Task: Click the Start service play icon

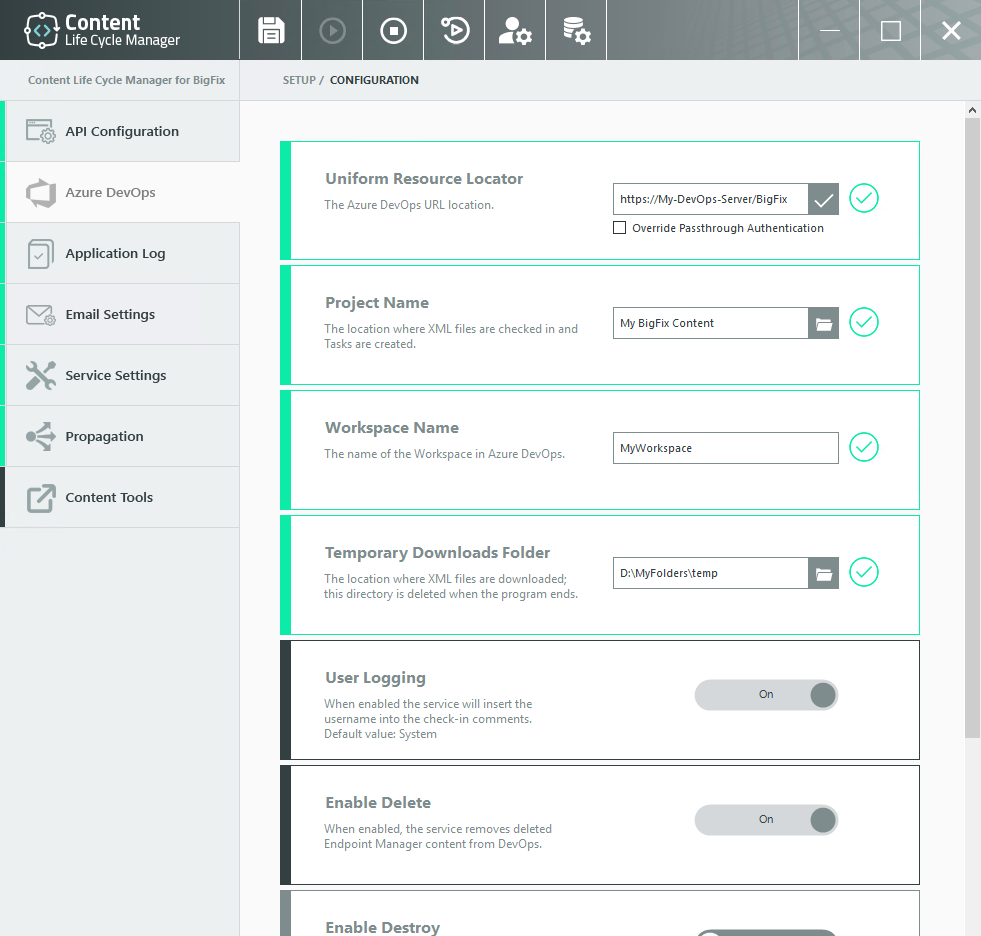Action: pyautogui.click(x=332, y=30)
